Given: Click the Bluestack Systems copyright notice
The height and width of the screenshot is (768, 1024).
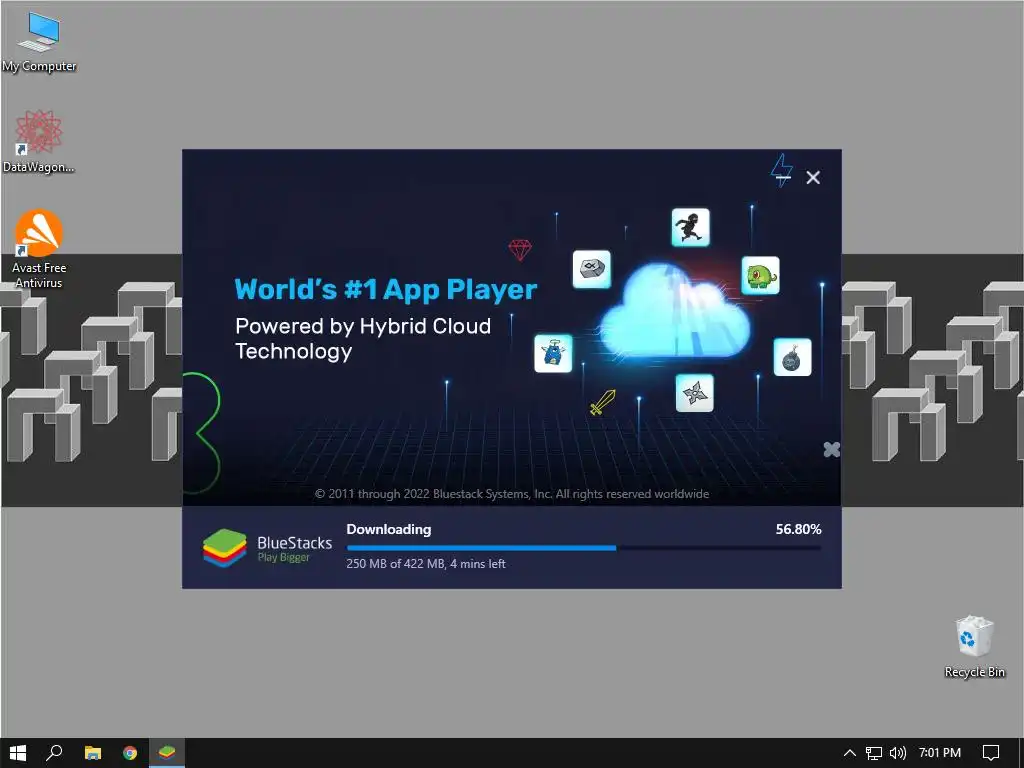Looking at the screenshot, I should (512, 494).
